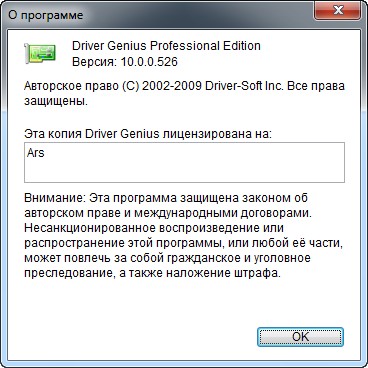Click the 'защищены.' text line
The height and width of the screenshot is (368, 368).
tap(56, 101)
